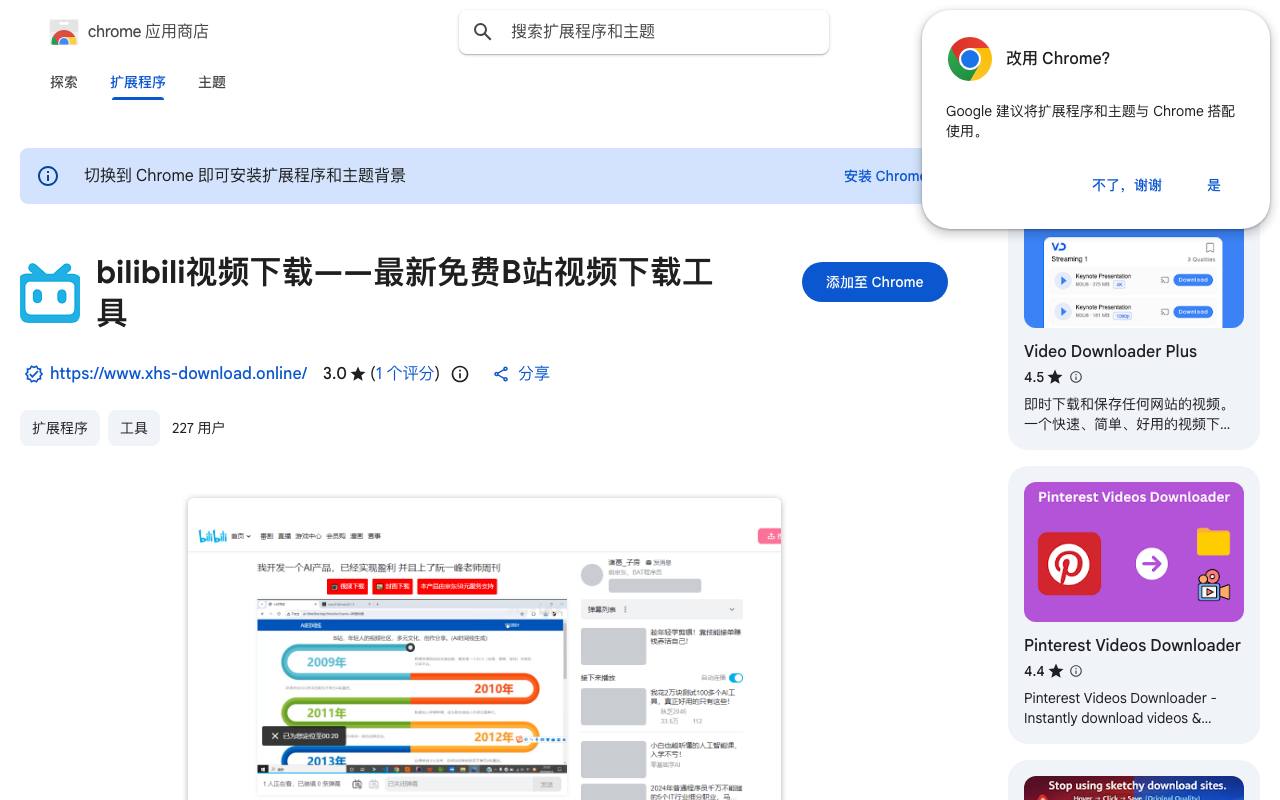Screen dimensions: 1280x800
Task: Click the info icon beside Pinterest Videos Downloader rating
Action: pyautogui.click(x=1076, y=671)
